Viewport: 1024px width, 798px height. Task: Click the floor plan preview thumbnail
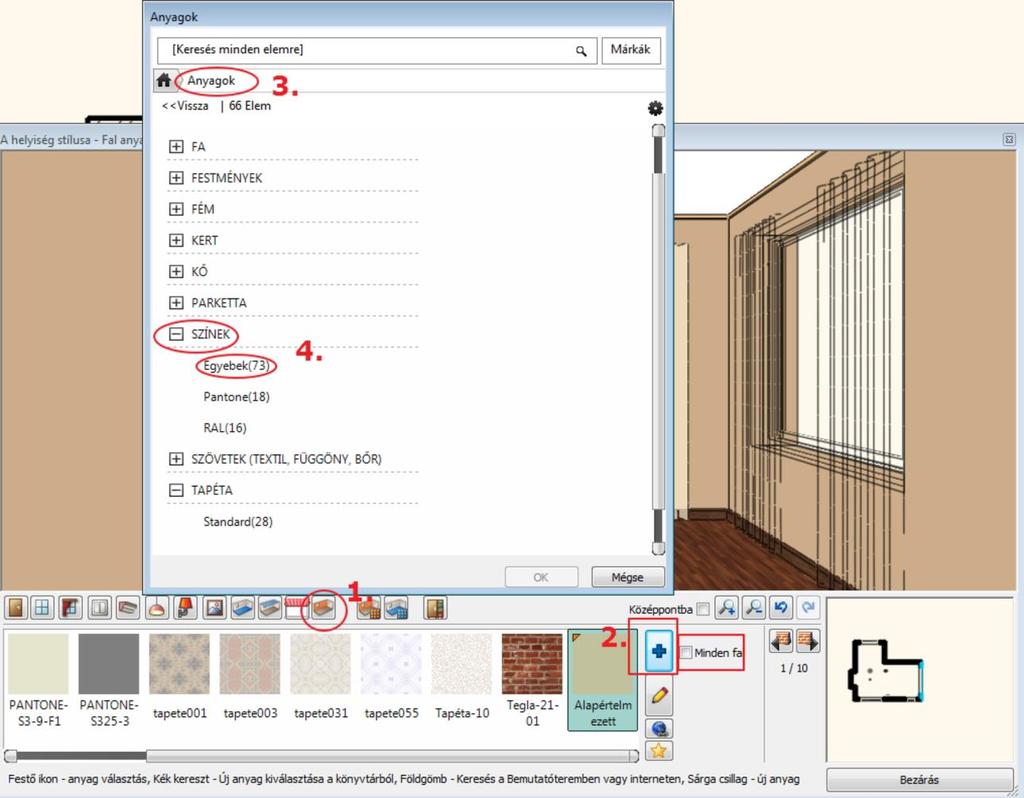920,679
